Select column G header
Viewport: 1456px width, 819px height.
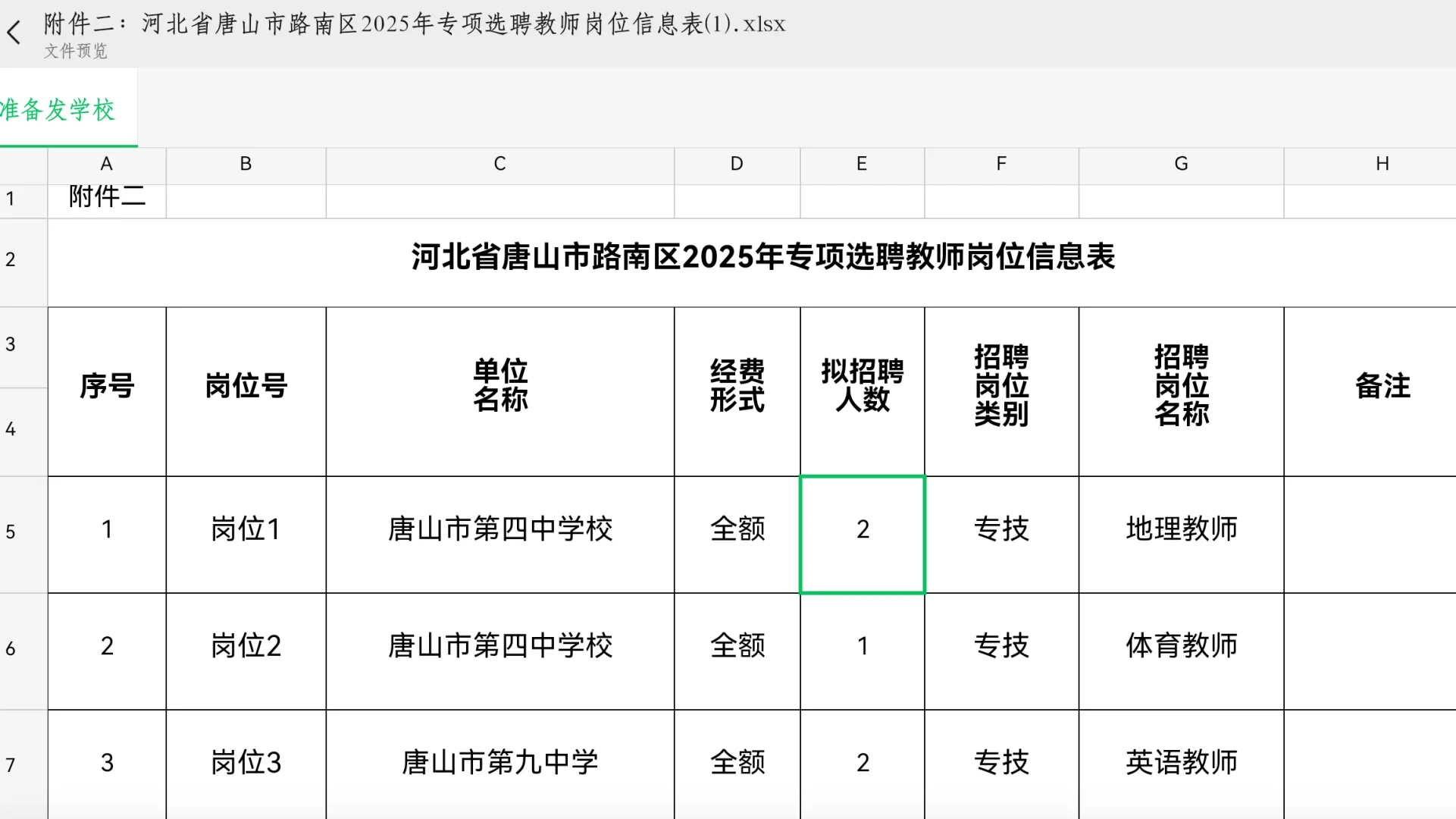point(1182,164)
